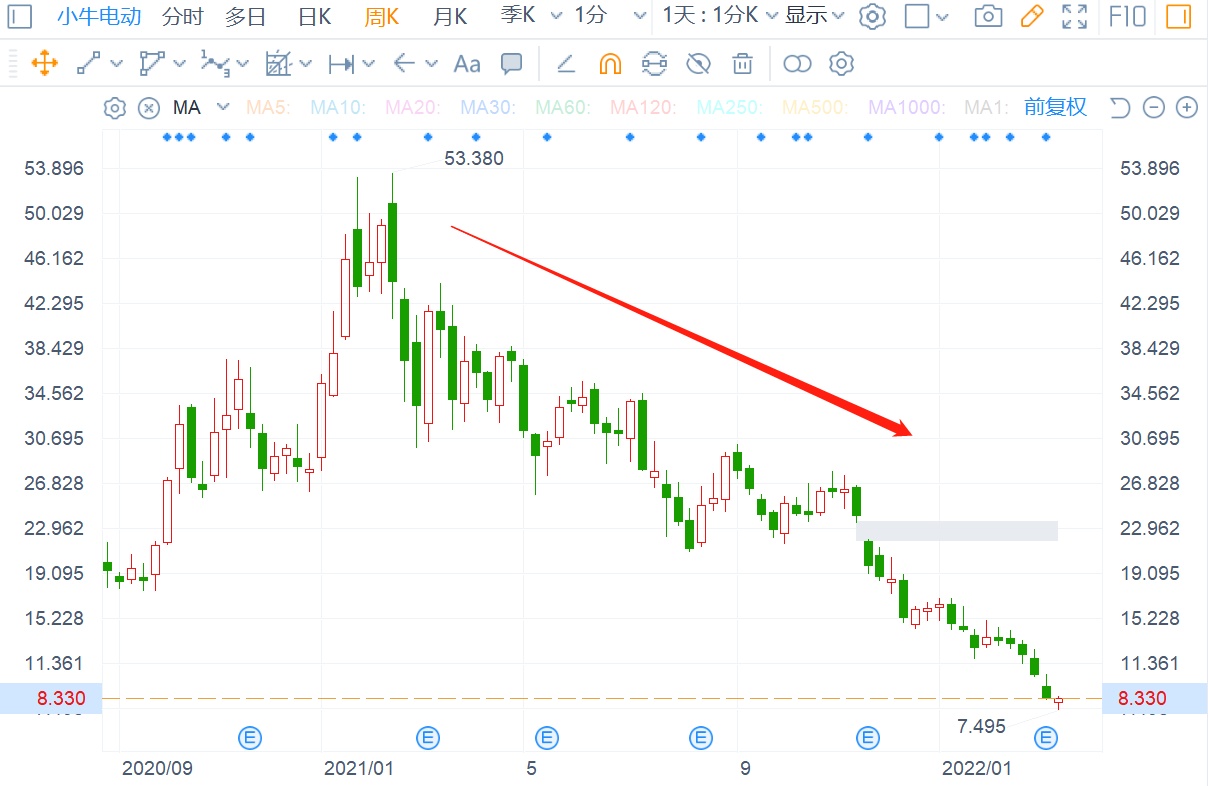Expand the MA indicator dropdown
The image size is (1208, 786).
[x=223, y=107]
